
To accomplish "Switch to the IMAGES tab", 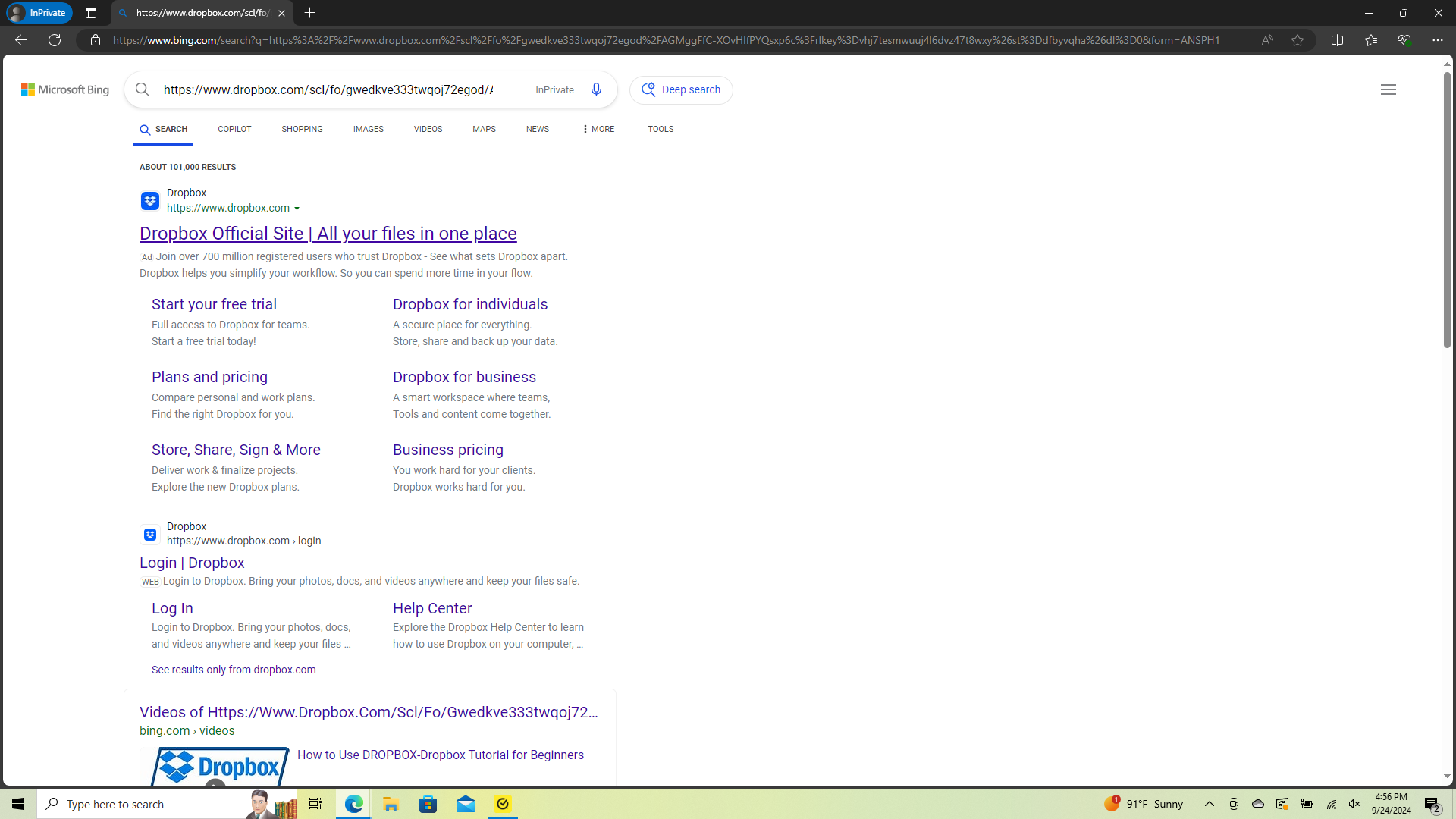I will (x=368, y=129).
